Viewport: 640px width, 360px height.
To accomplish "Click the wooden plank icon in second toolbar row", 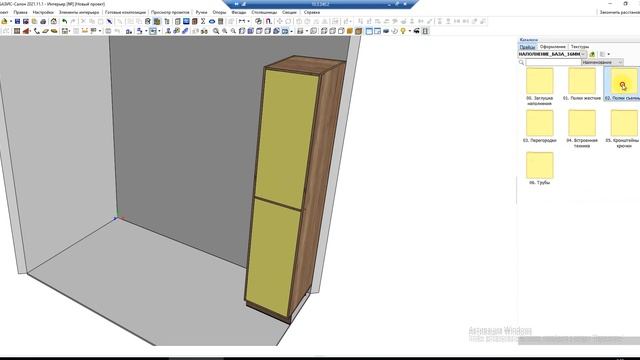I will [x=45, y=31].
